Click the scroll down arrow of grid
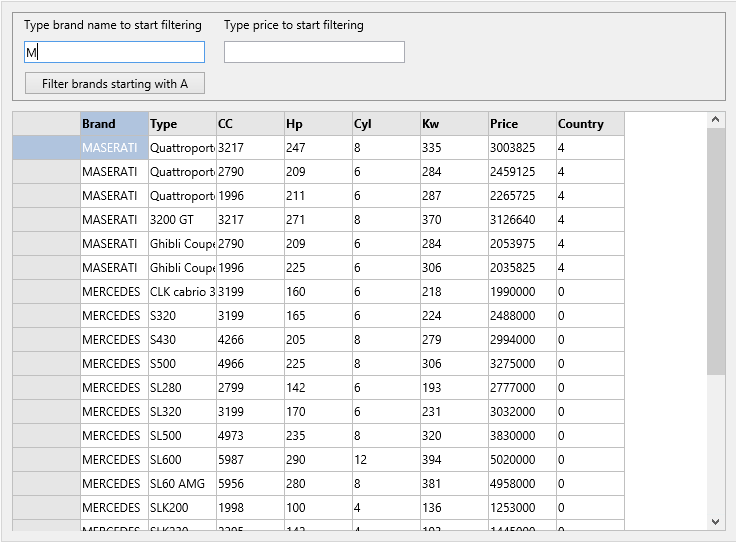The width and height of the screenshot is (736, 542). coord(716,522)
